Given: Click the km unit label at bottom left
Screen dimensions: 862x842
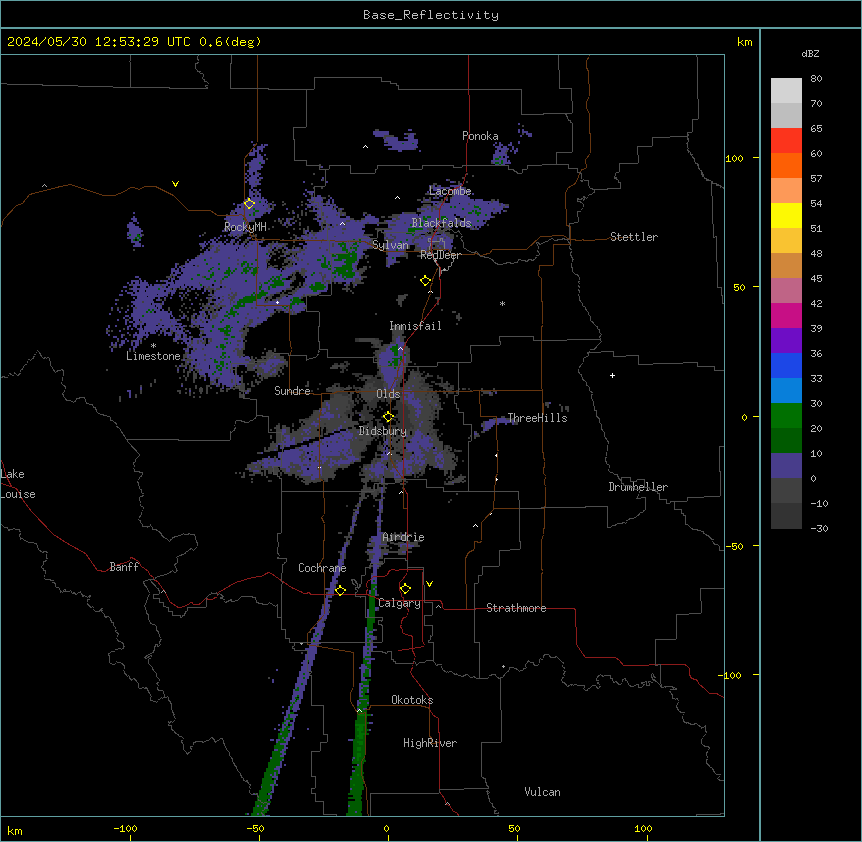Looking at the screenshot, I should 15,831.
